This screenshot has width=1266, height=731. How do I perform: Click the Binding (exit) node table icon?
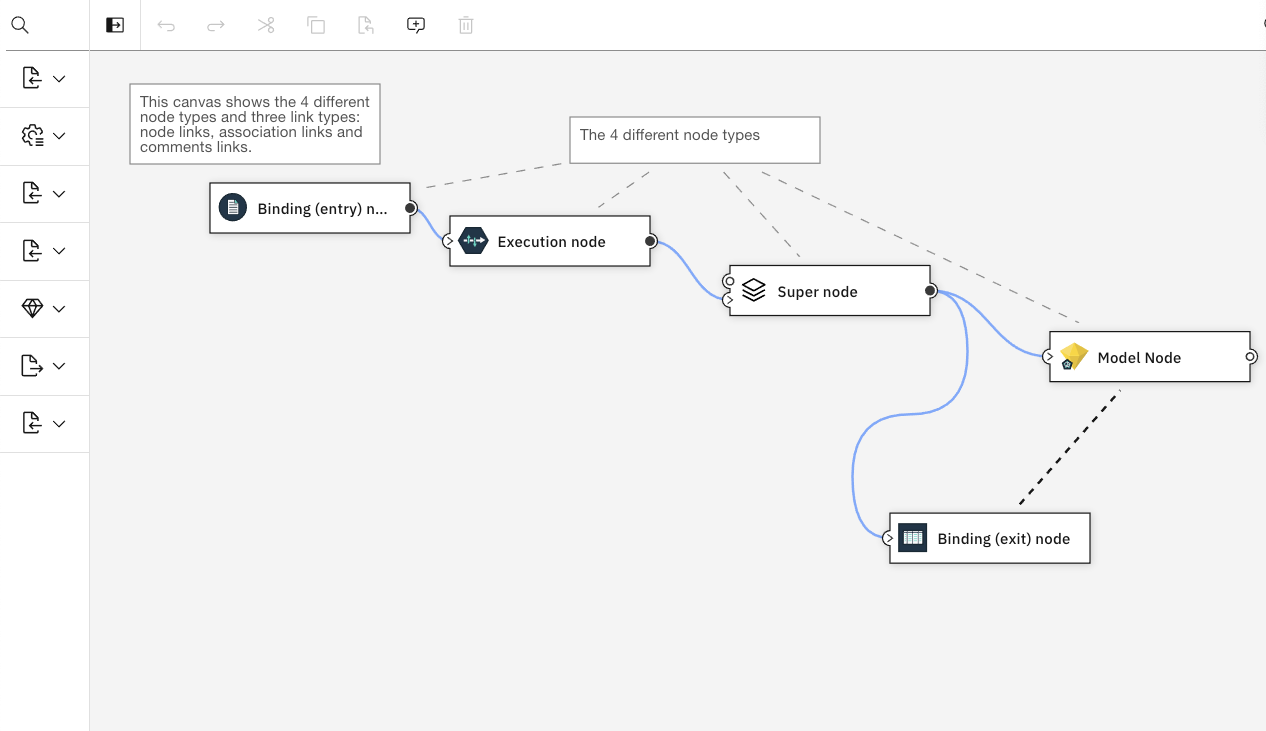[x=912, y=537]
